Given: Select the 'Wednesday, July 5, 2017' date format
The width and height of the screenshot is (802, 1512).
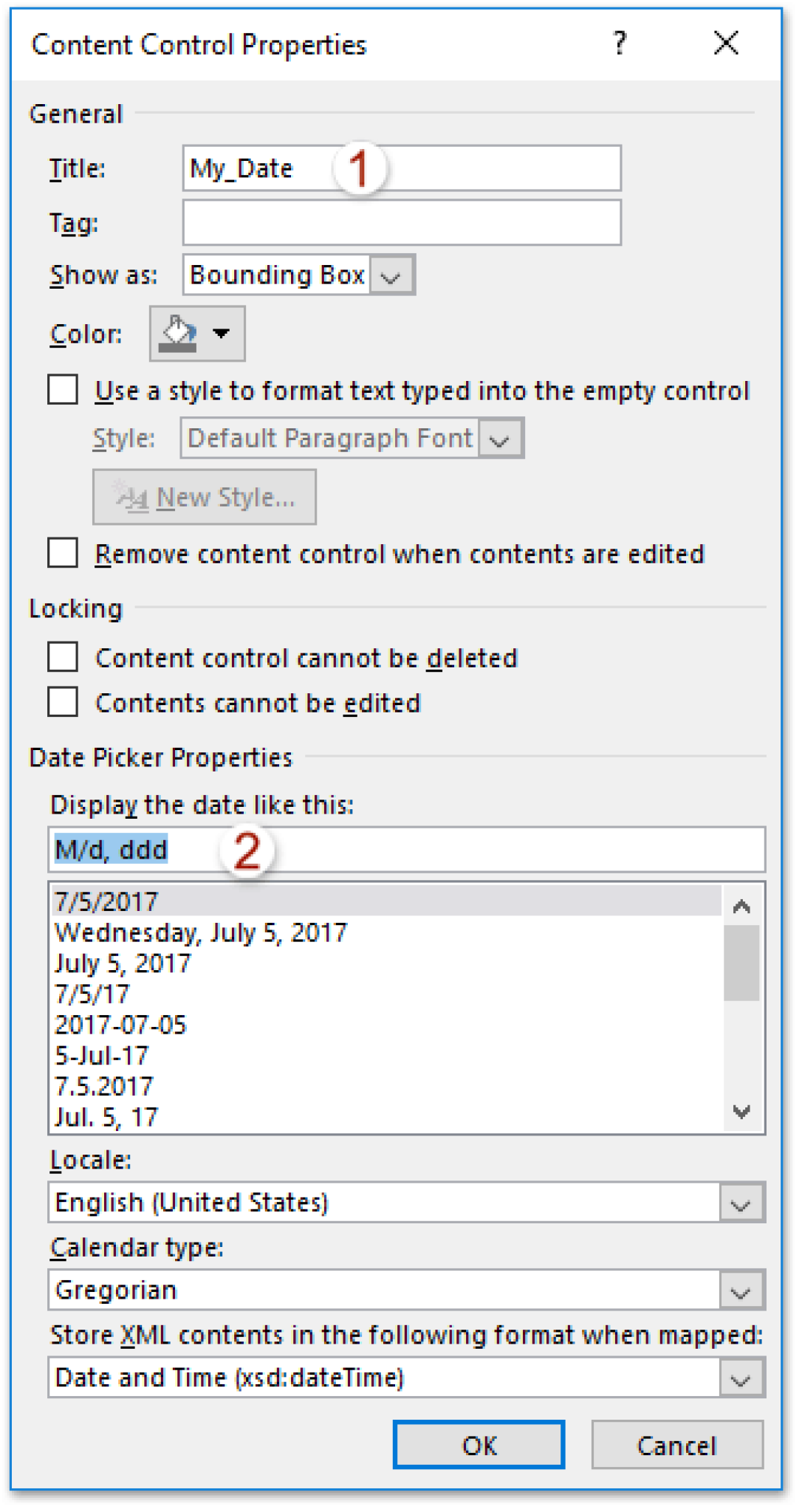Looking at the screenshot, I should (x=199, y=932).
